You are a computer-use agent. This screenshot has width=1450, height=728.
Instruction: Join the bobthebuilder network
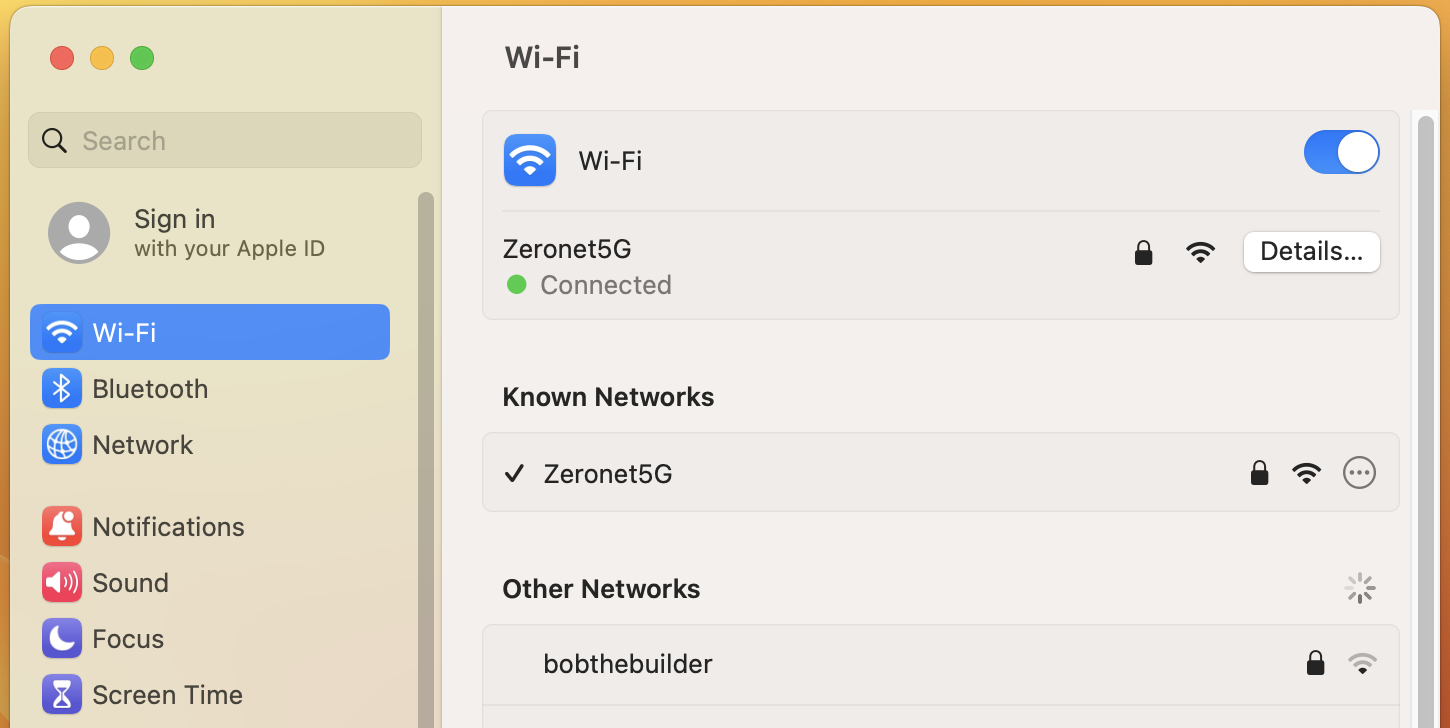point(941,664)
